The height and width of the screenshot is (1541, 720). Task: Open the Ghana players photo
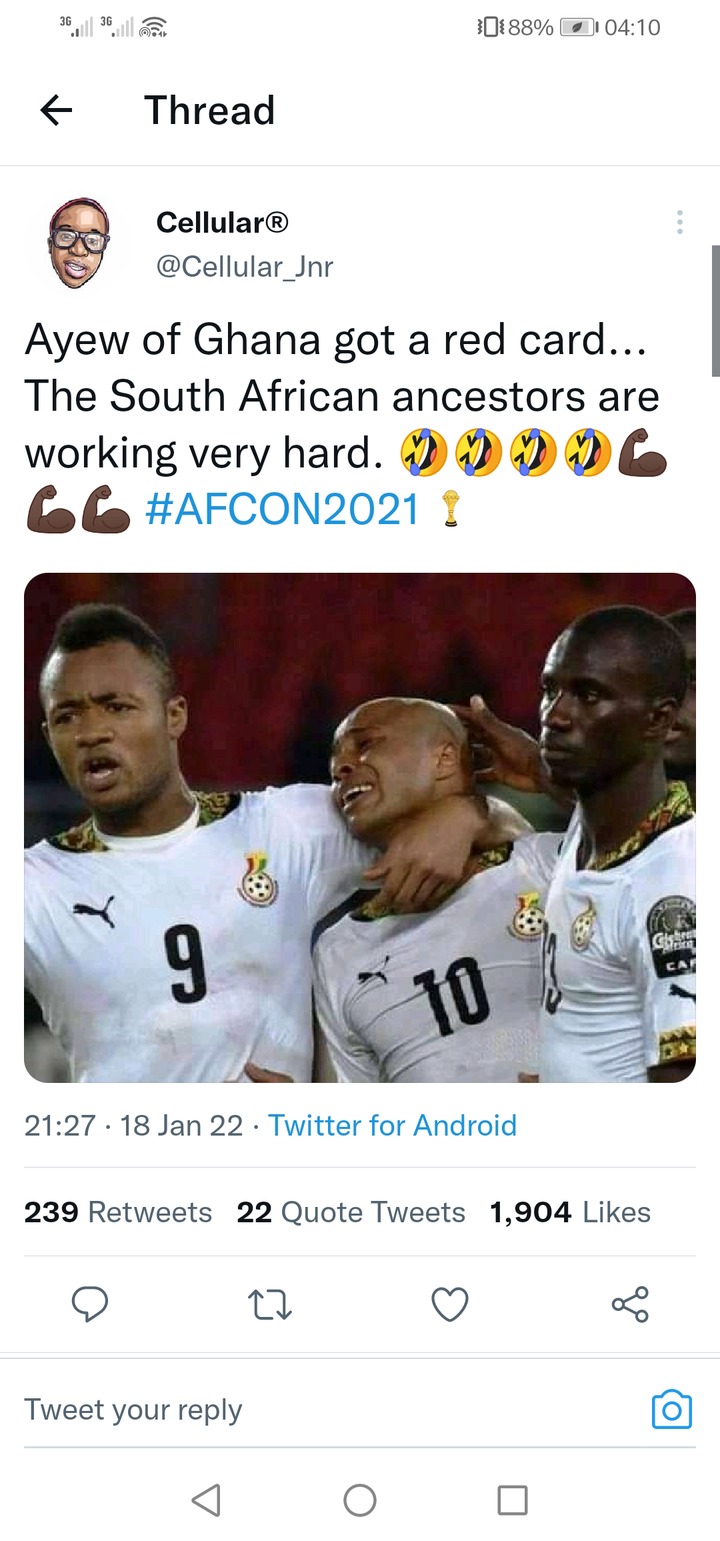point(360,828)
